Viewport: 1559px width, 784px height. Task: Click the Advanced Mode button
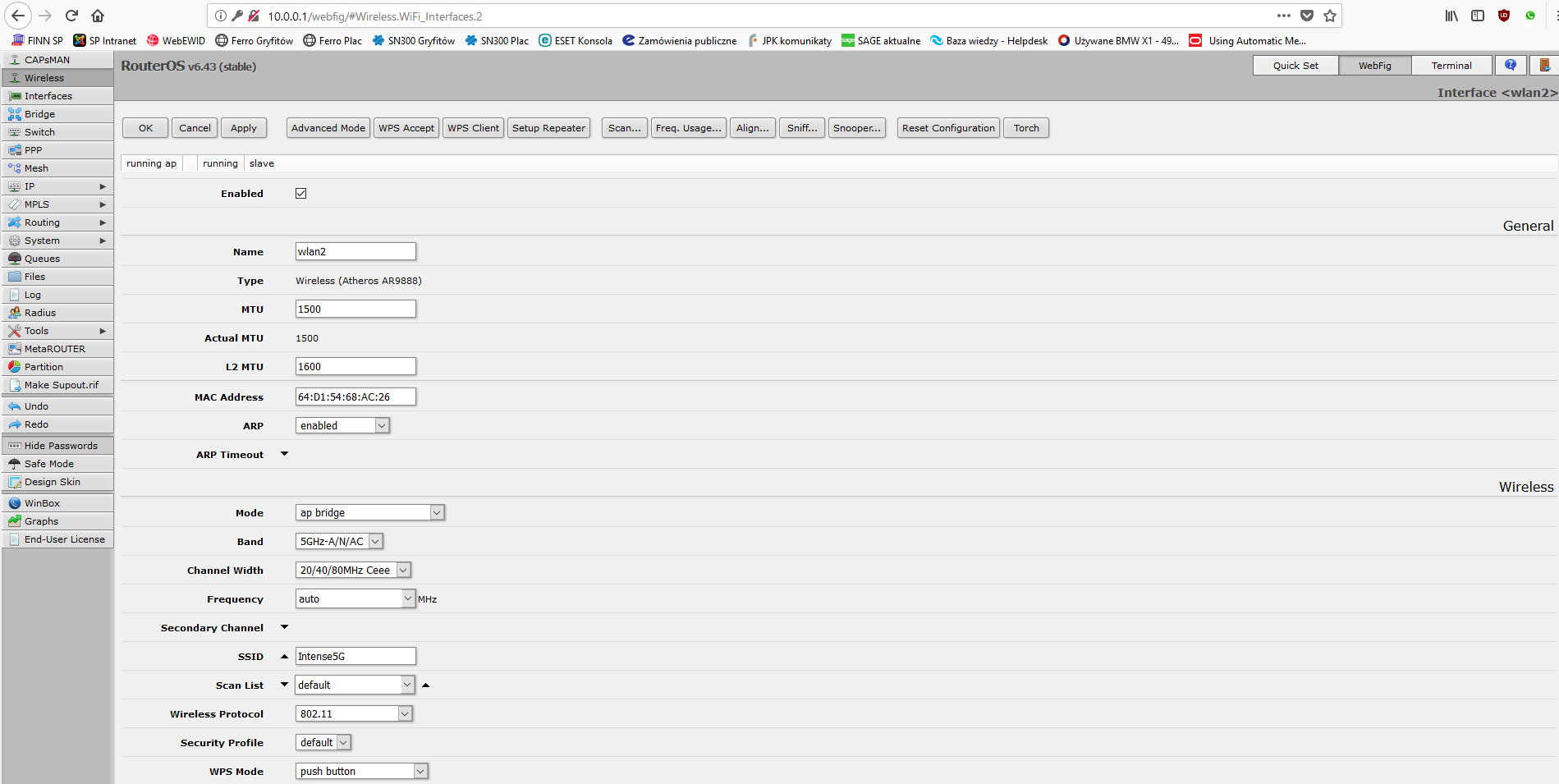(328, 128)
